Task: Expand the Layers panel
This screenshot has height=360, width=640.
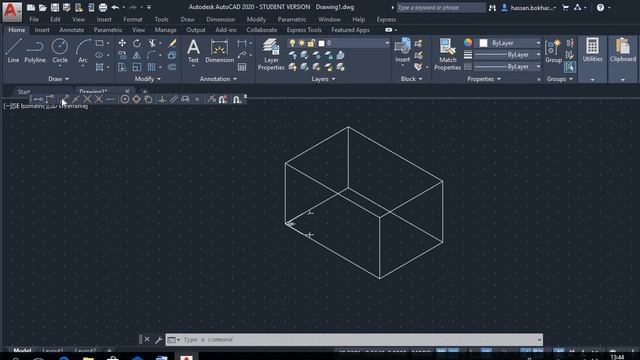Action: coord(323,79)
